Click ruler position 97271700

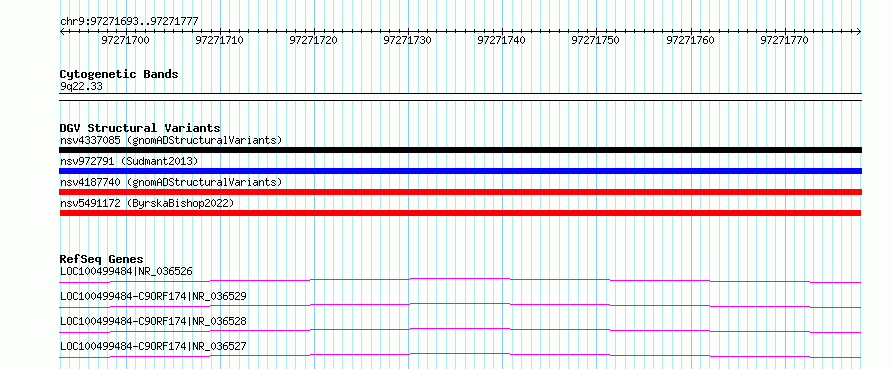click(x=125, y=40)
